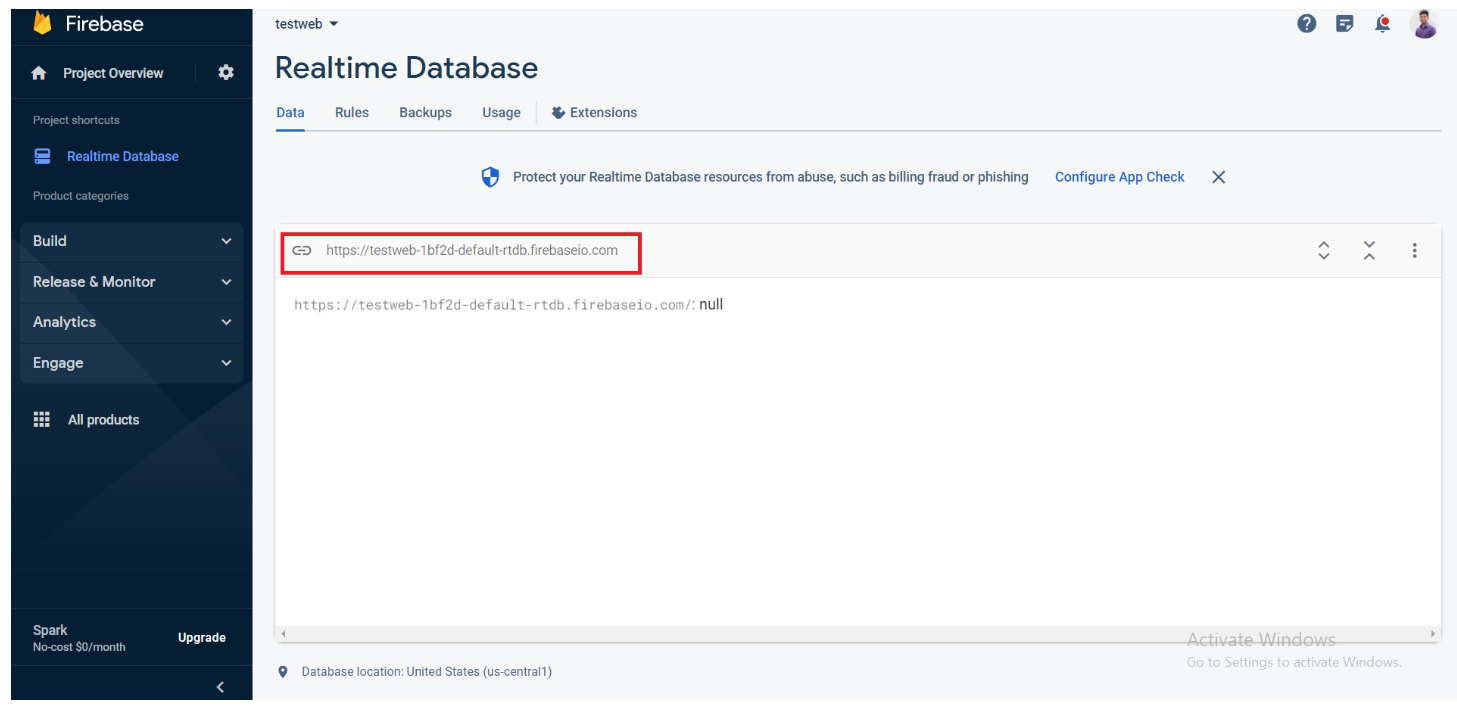
Task: Switch to the Rules tab
Action: pos(352,112)
